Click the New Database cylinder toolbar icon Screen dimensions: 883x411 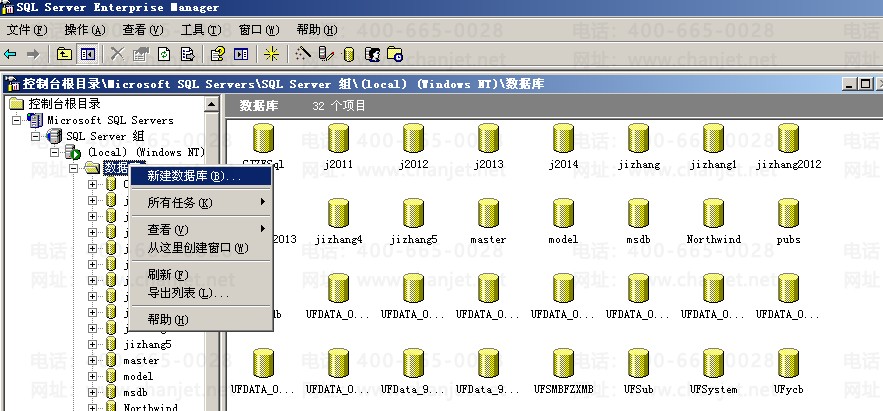point(349,54)
